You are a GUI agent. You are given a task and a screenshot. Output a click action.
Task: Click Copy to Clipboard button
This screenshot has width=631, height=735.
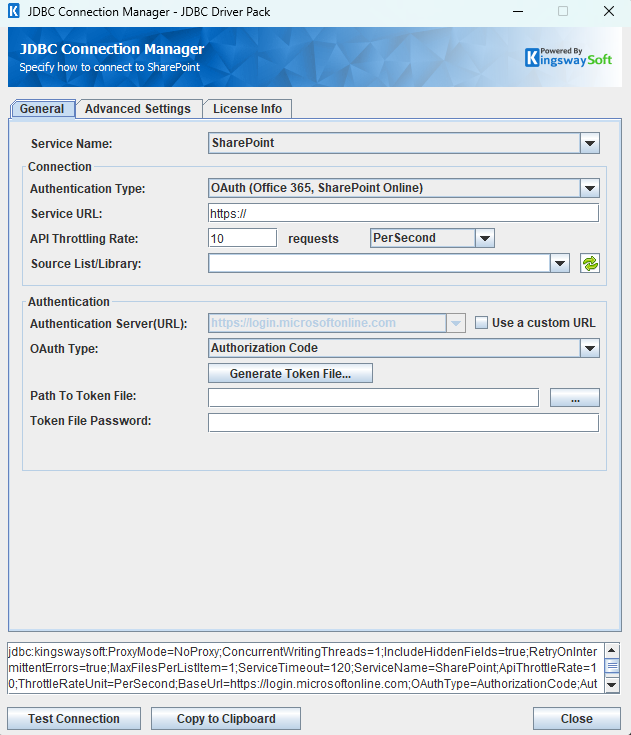pos(226,718)
